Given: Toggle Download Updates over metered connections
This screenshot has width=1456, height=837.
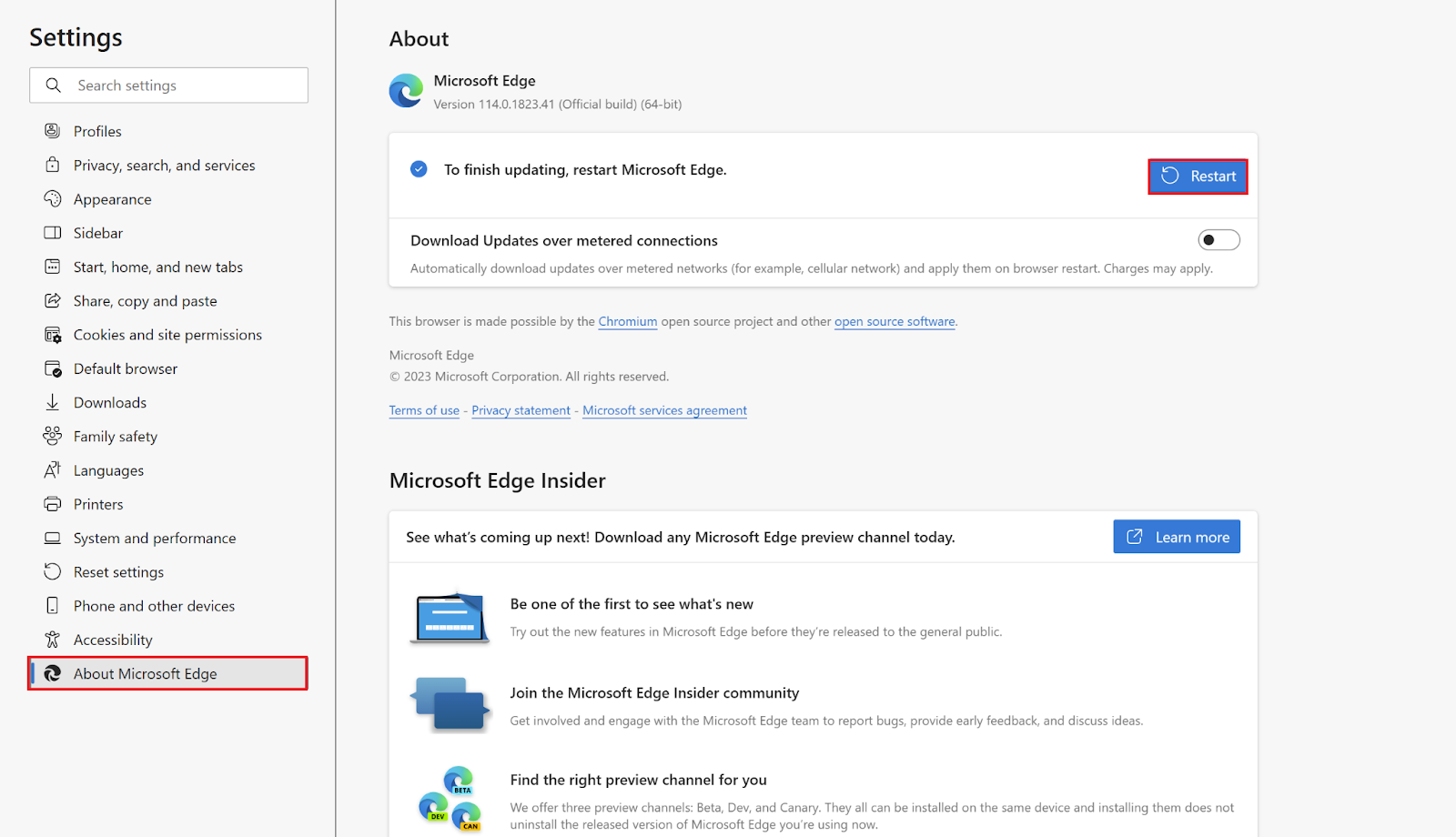Looking at the screenshot, I should [1218, 240].
